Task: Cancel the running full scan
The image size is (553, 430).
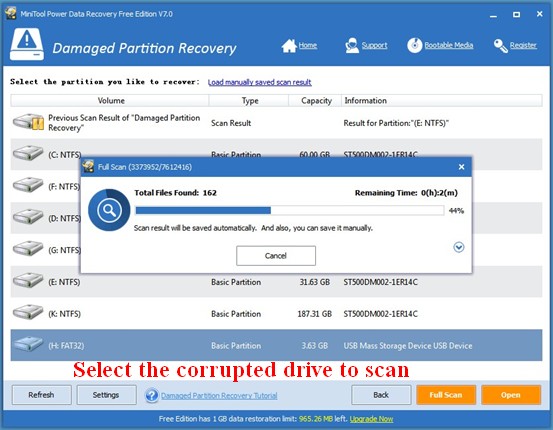Action: [276, 256]
